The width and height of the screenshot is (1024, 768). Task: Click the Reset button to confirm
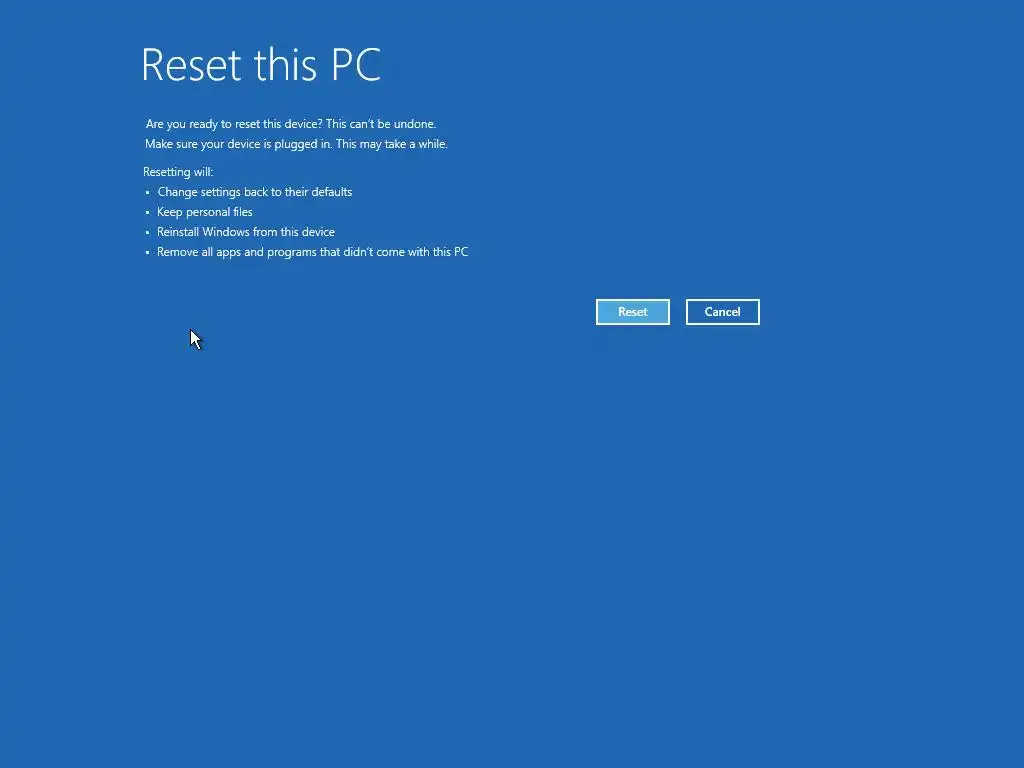[632, 312]
